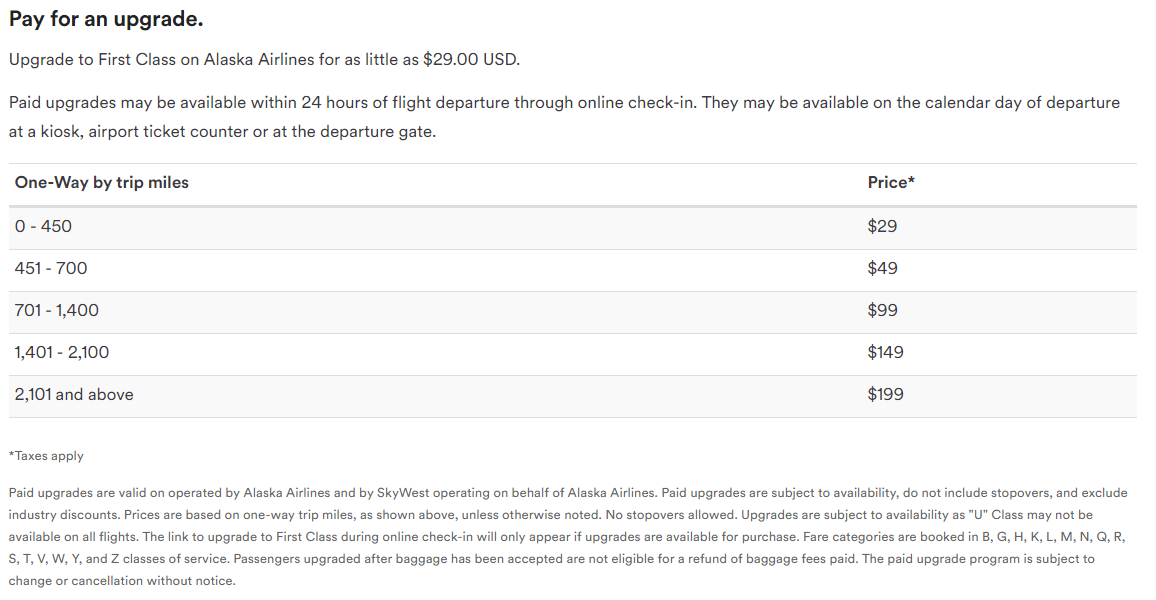Click the $149 price cell

pos(886,353)
